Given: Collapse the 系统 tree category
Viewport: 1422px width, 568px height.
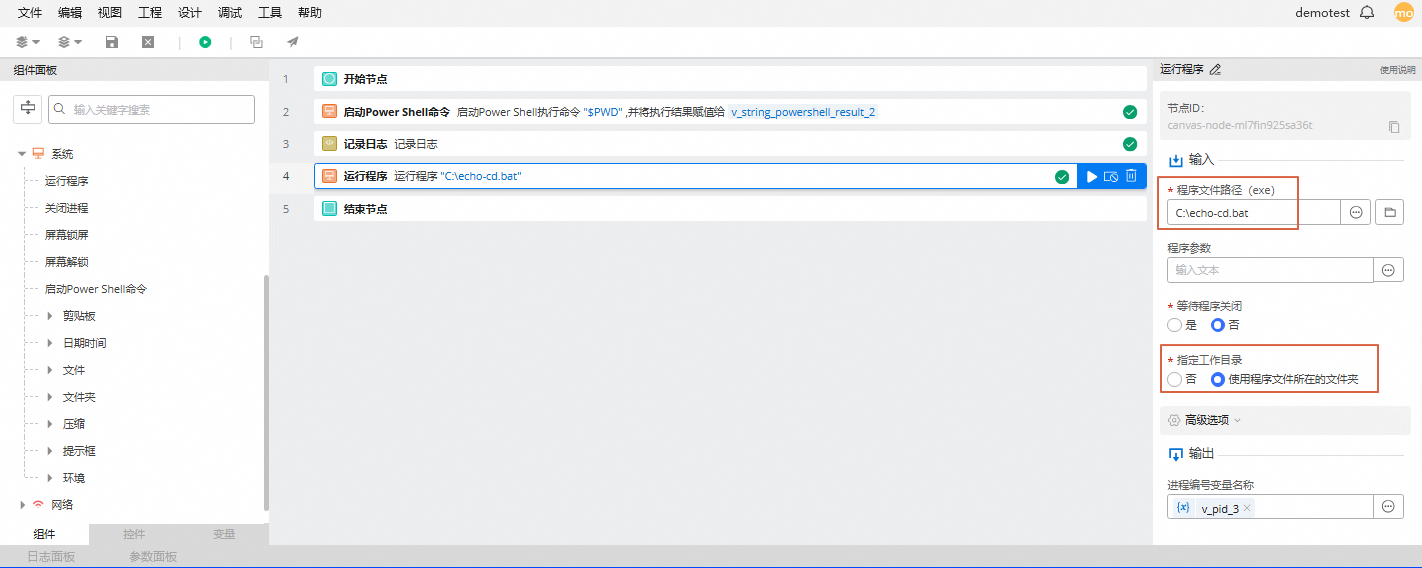Looking at the screenshot, I should click(21, 154).
